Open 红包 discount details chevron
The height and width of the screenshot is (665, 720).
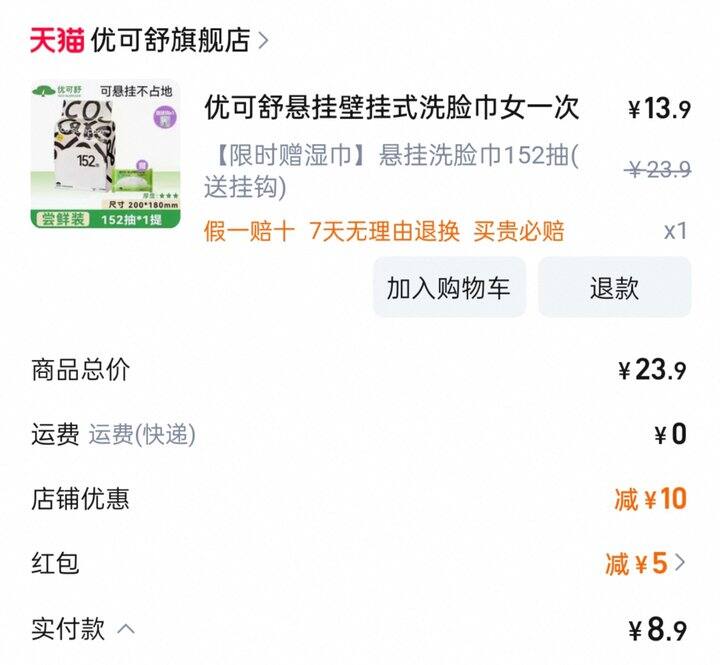680,562
